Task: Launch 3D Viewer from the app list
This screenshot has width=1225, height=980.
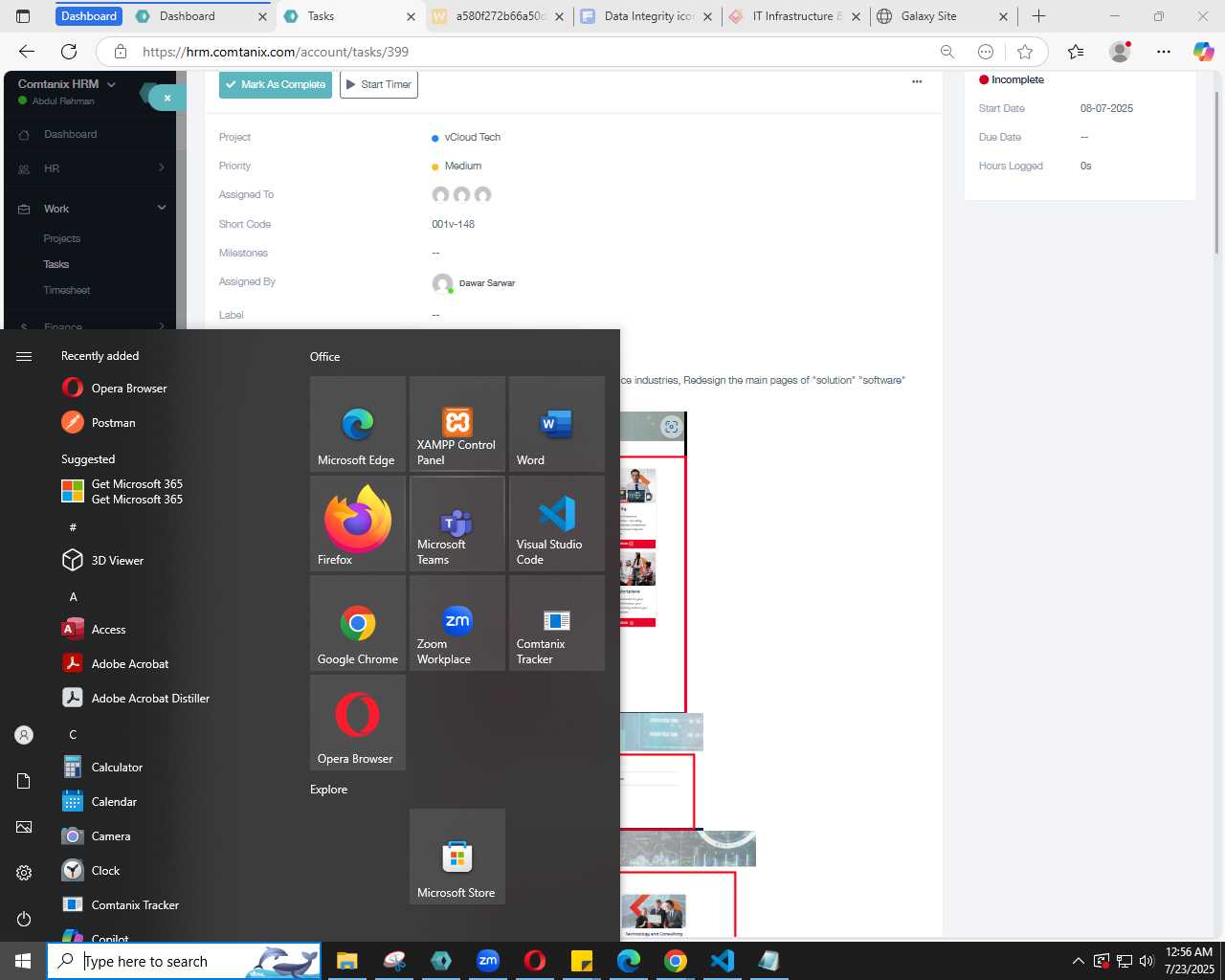Action: 103,560
